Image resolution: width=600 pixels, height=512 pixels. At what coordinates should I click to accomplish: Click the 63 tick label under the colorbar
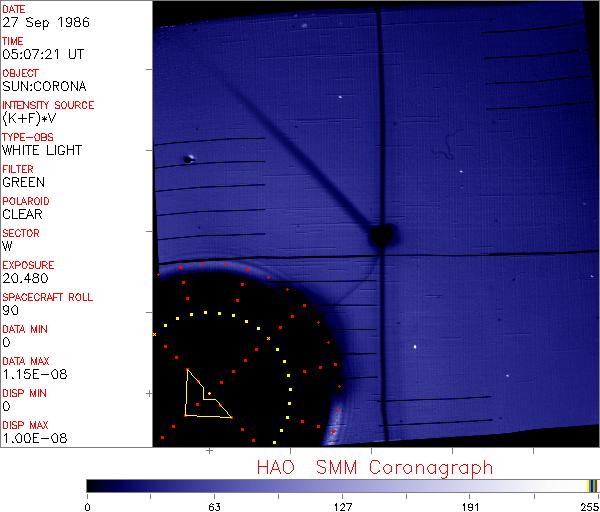214,506
